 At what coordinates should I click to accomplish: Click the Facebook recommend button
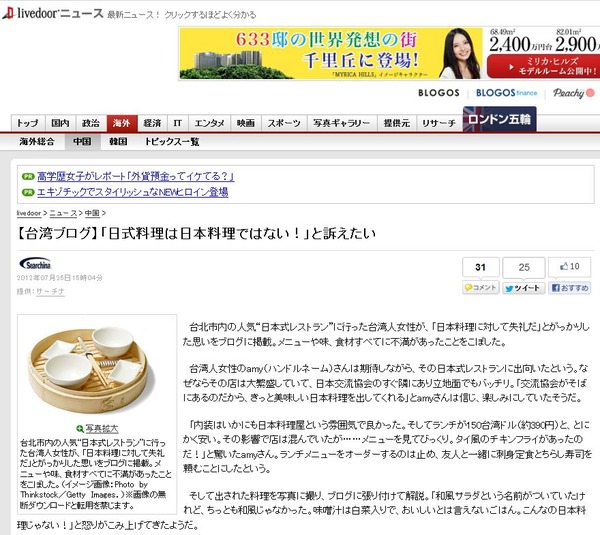coord(570,288)
